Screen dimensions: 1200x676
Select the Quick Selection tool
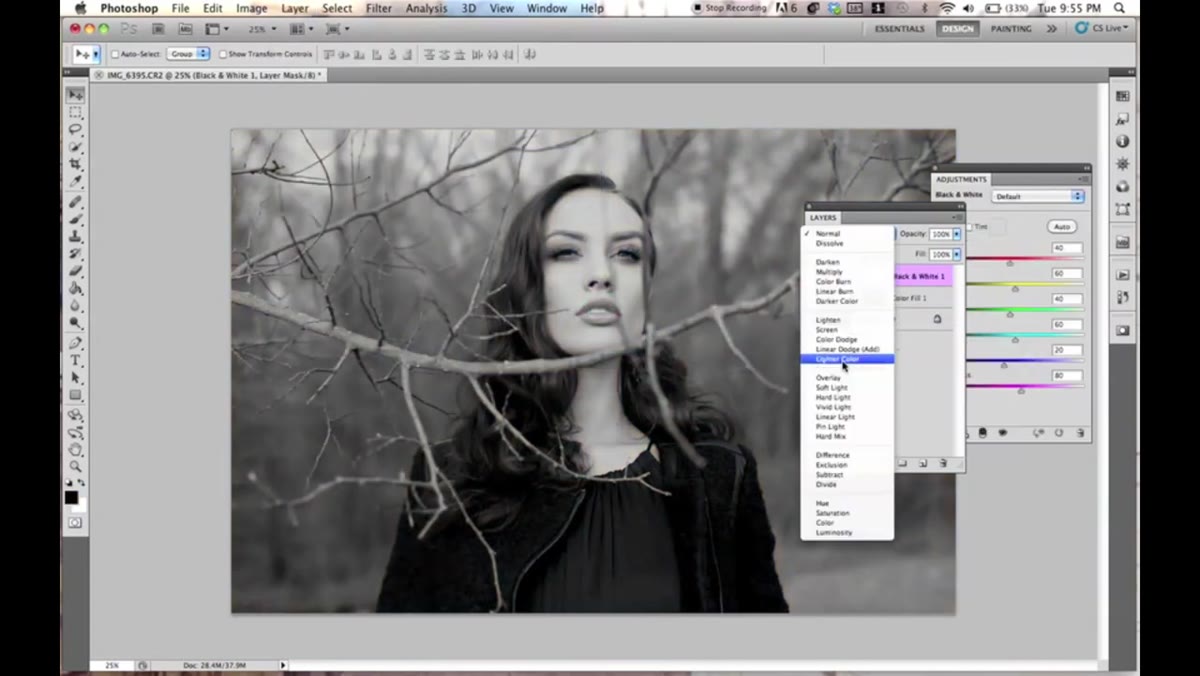click(76, 147)
